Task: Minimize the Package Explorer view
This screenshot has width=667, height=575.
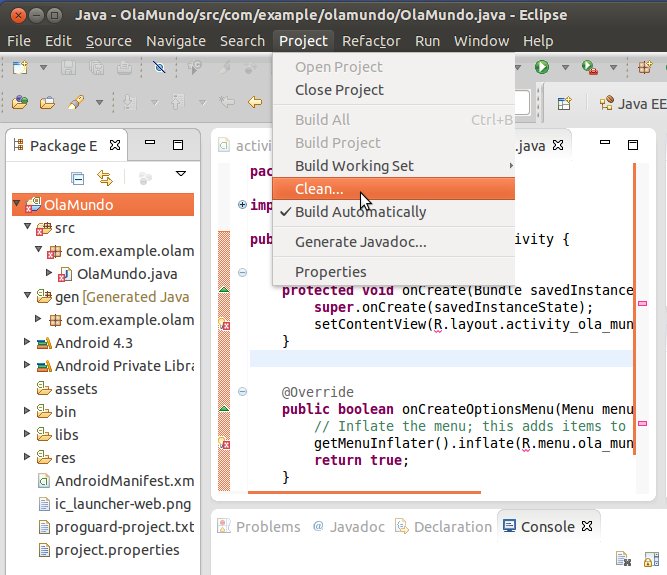Action: coord(150,142)
